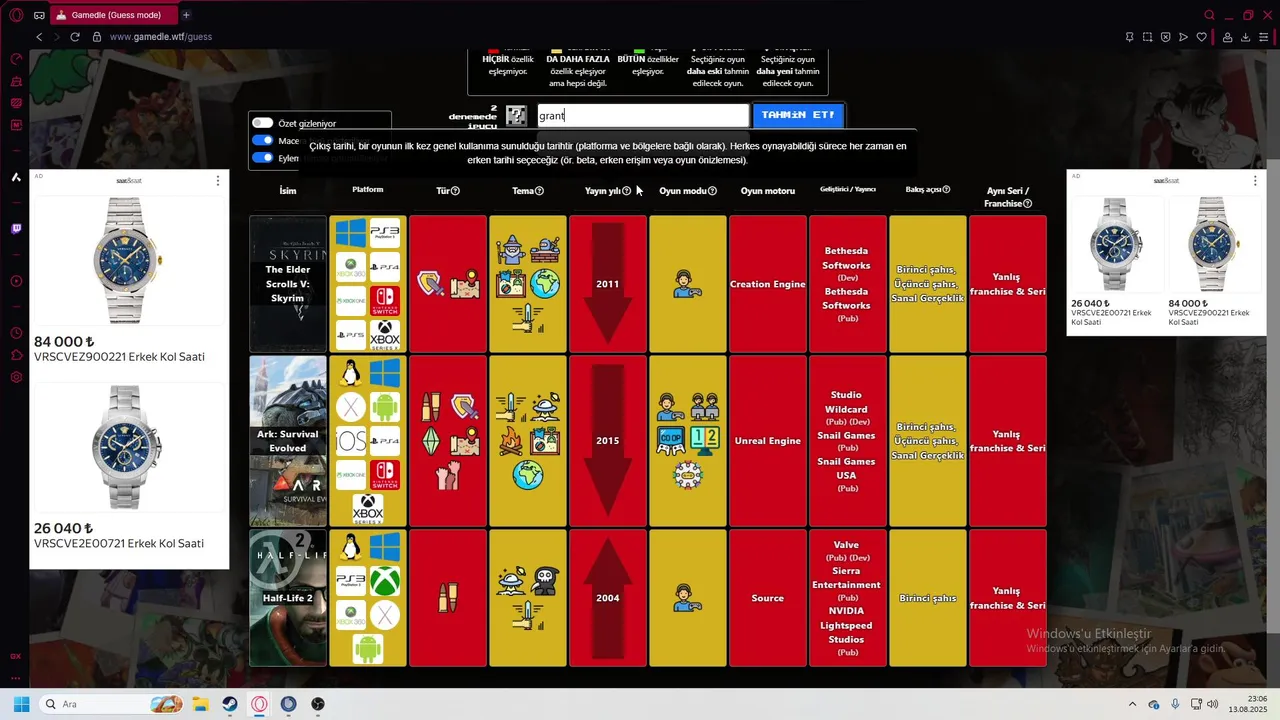This screenshot has height=720, width=1280.
Task: Click the Source engine cell
Action: tap(768, 598)
